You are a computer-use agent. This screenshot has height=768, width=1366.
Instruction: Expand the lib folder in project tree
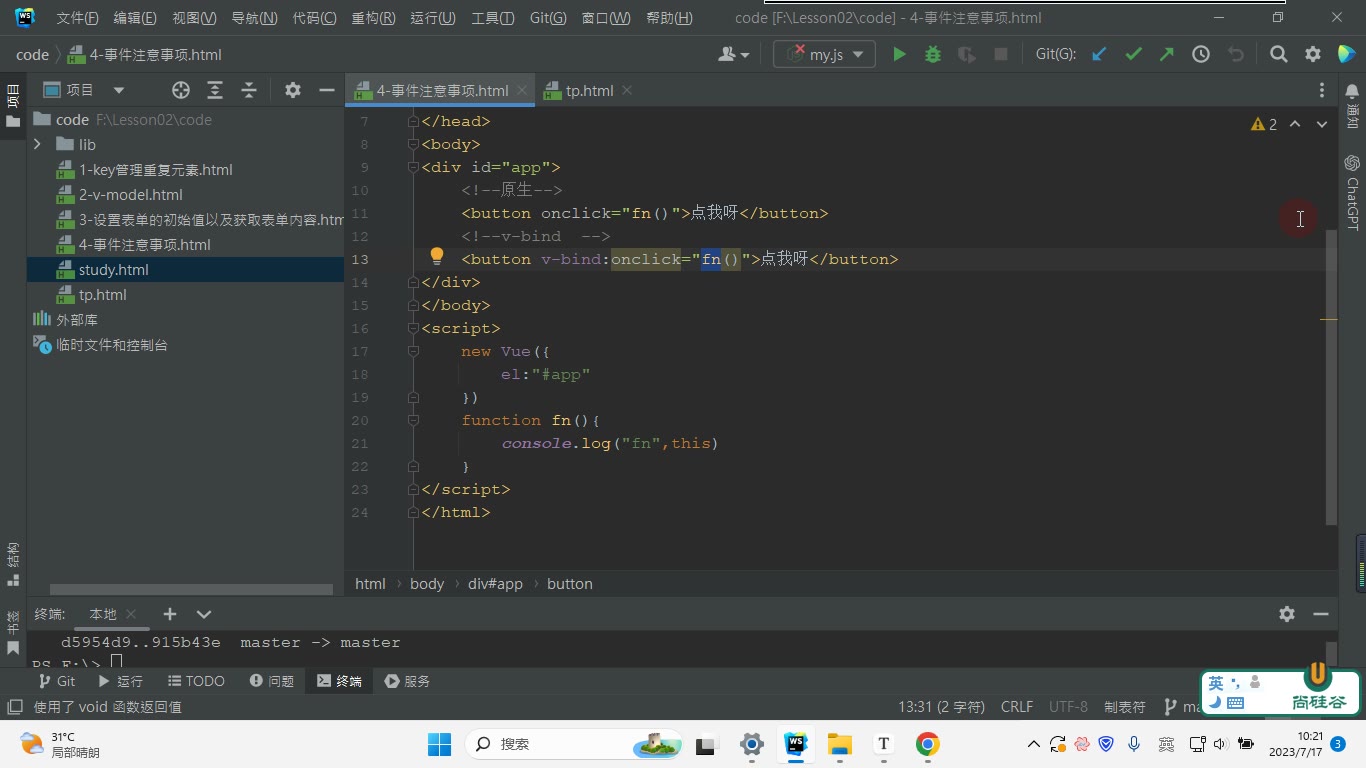tap(37, 145)
